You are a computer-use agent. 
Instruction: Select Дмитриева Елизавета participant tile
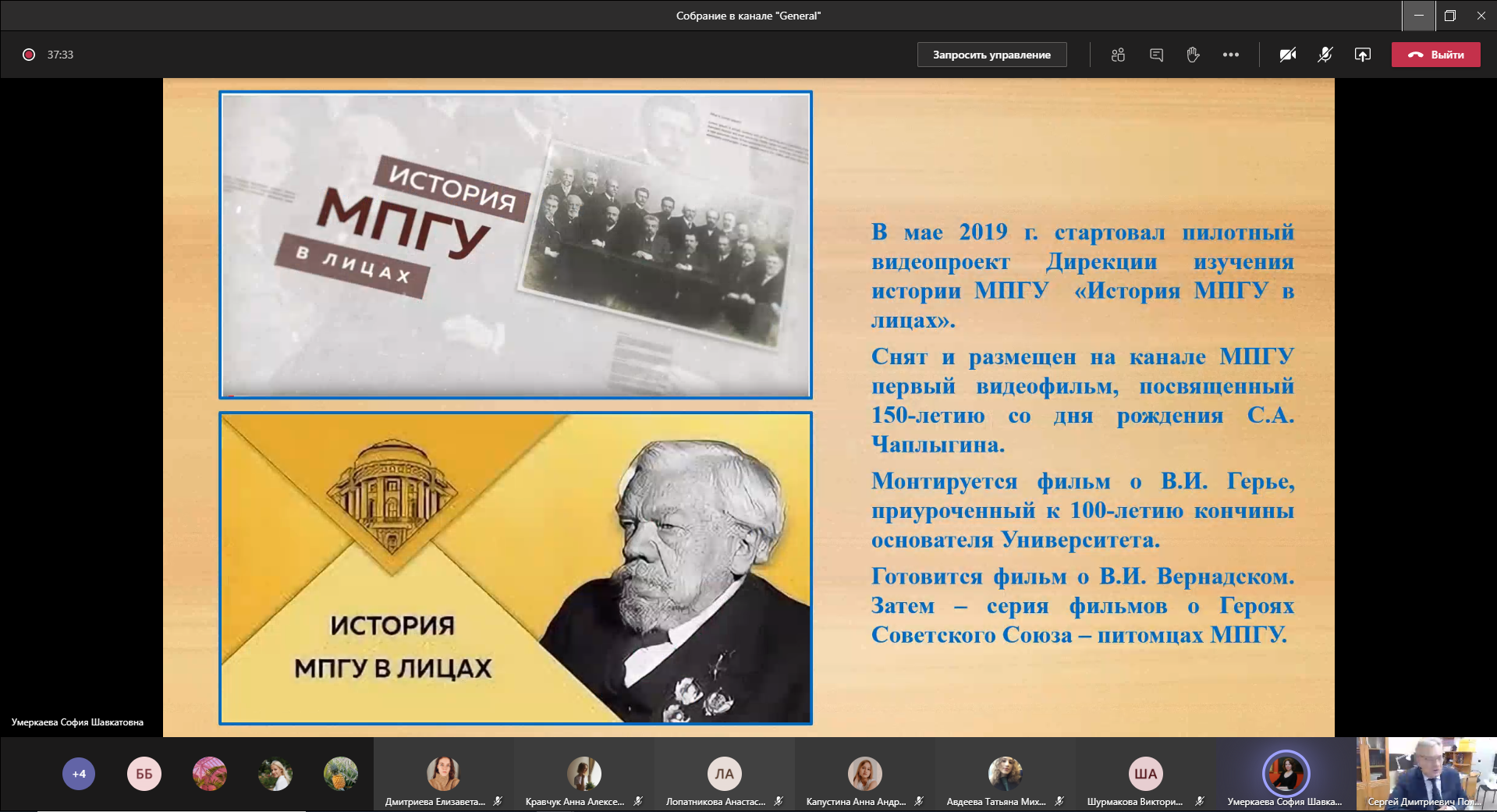443,775
